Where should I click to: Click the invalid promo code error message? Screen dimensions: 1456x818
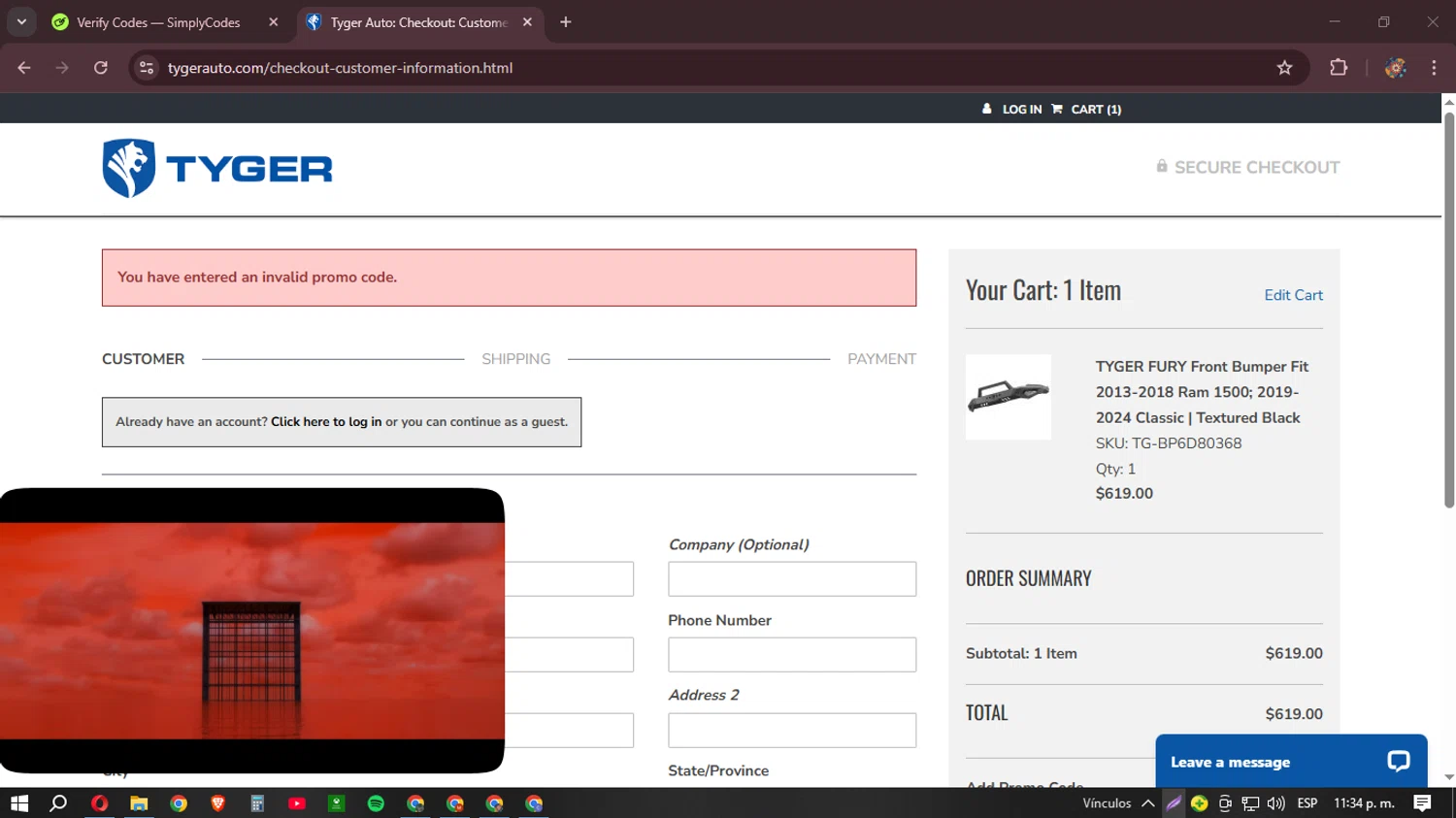click(509, 278)
